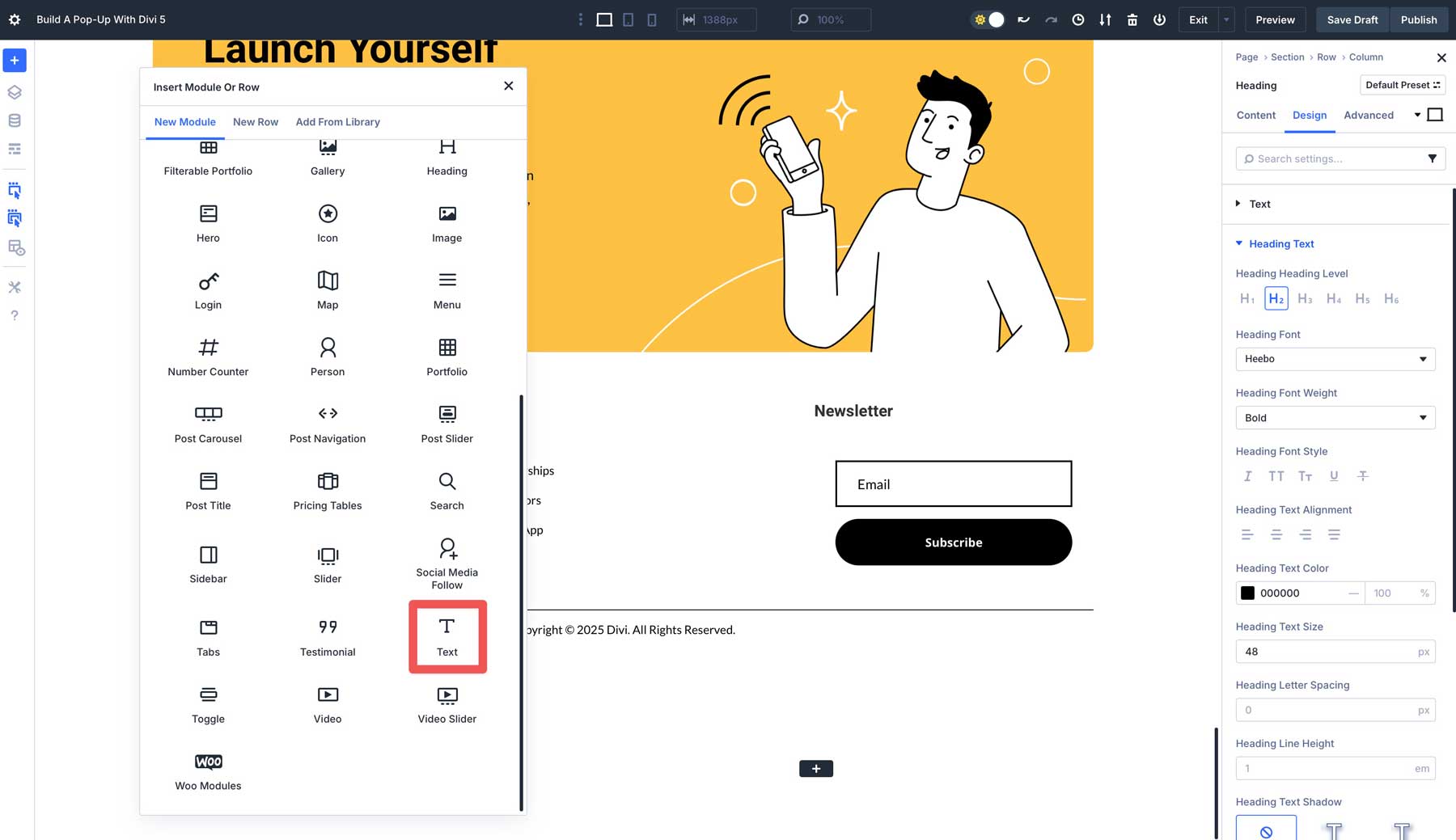The width and height of the screenshot is (1456, 840).
Task: Insert the highlighted Text module
Action: pos(447,636)
